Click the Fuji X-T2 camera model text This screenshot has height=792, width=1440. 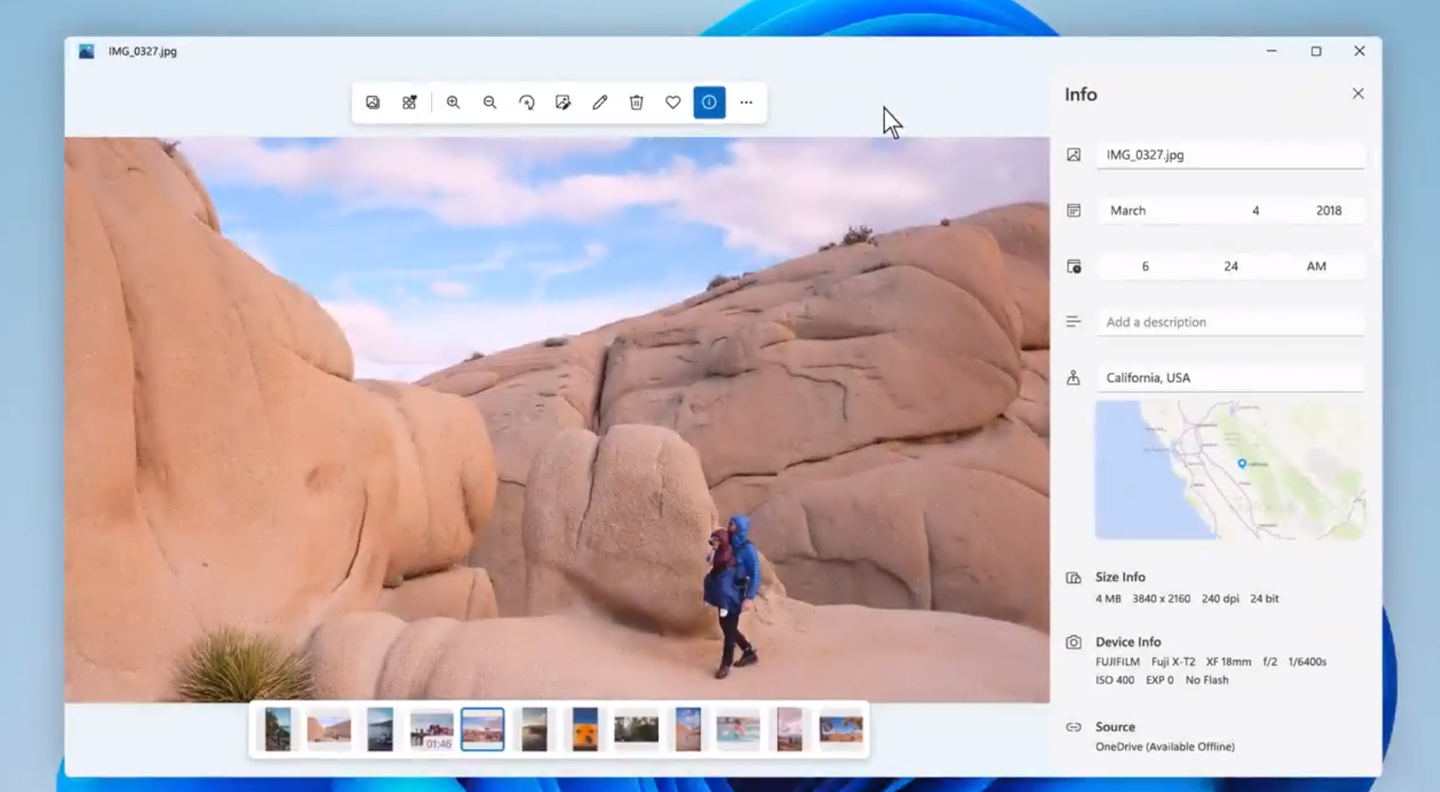1173,662
